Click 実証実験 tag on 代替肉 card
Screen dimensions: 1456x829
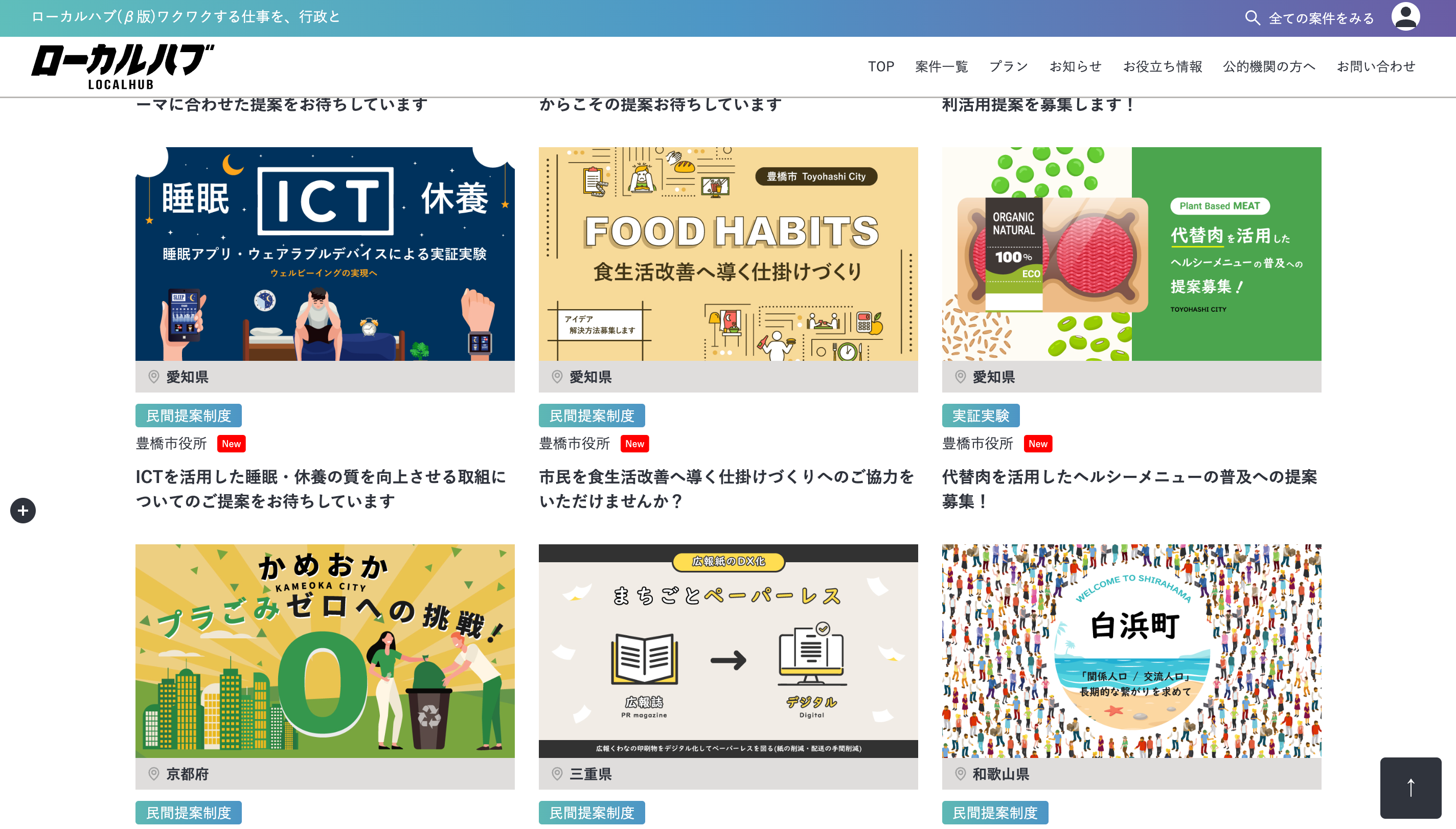click(981, 416)
